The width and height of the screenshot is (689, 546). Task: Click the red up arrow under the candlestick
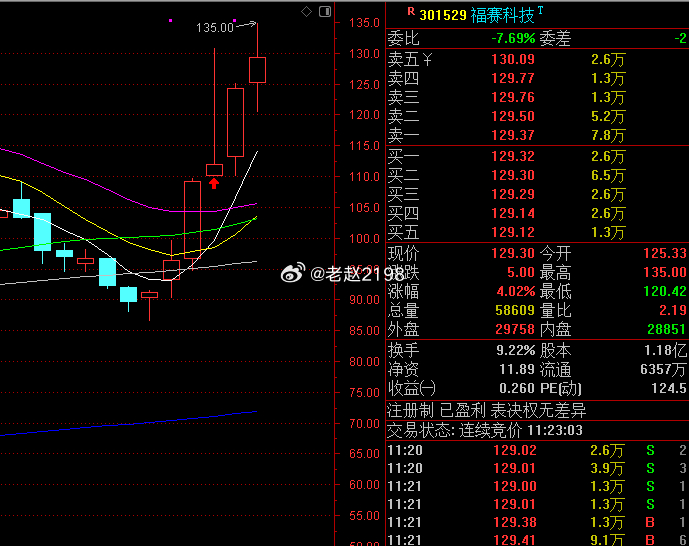pyautogui.click(x=214, y=183)
